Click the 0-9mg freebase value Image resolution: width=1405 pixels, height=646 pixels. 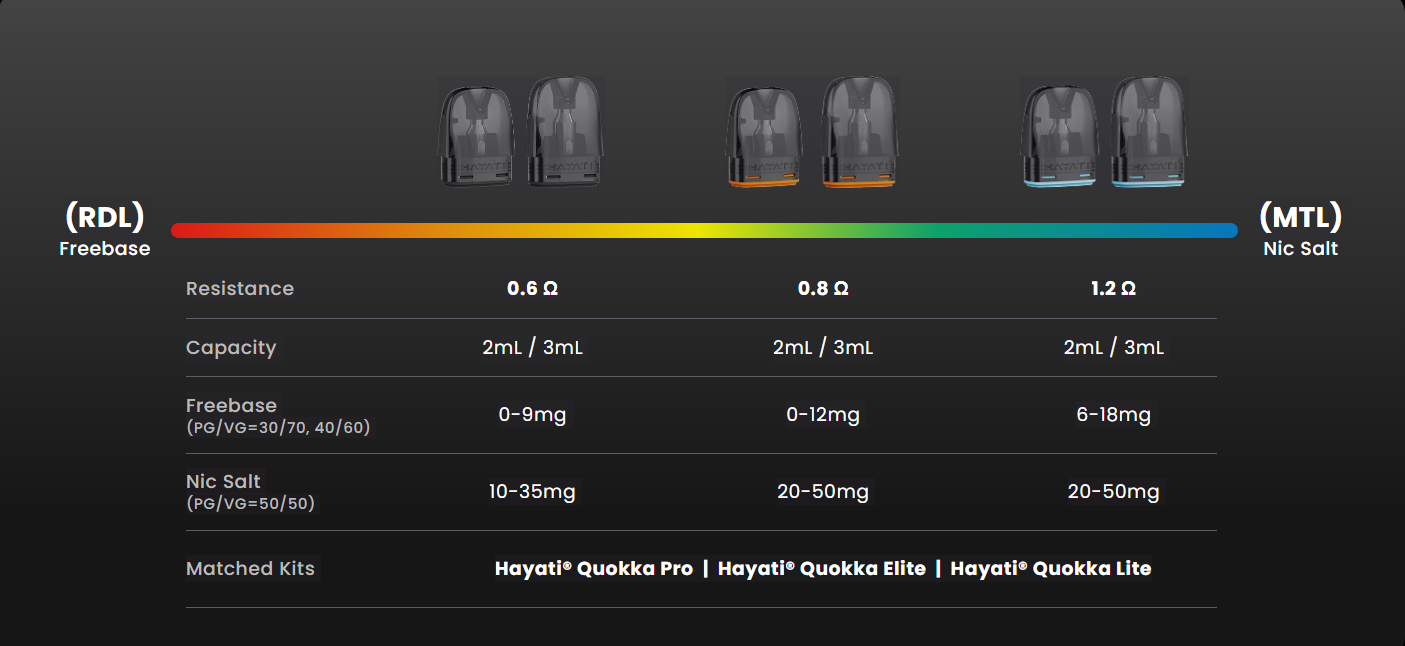(532, 415)
